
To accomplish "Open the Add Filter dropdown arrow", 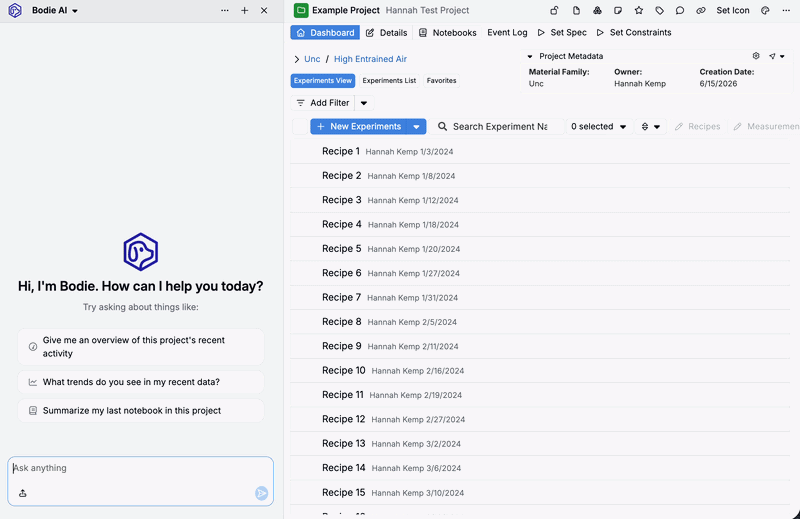I will [364, 103].
